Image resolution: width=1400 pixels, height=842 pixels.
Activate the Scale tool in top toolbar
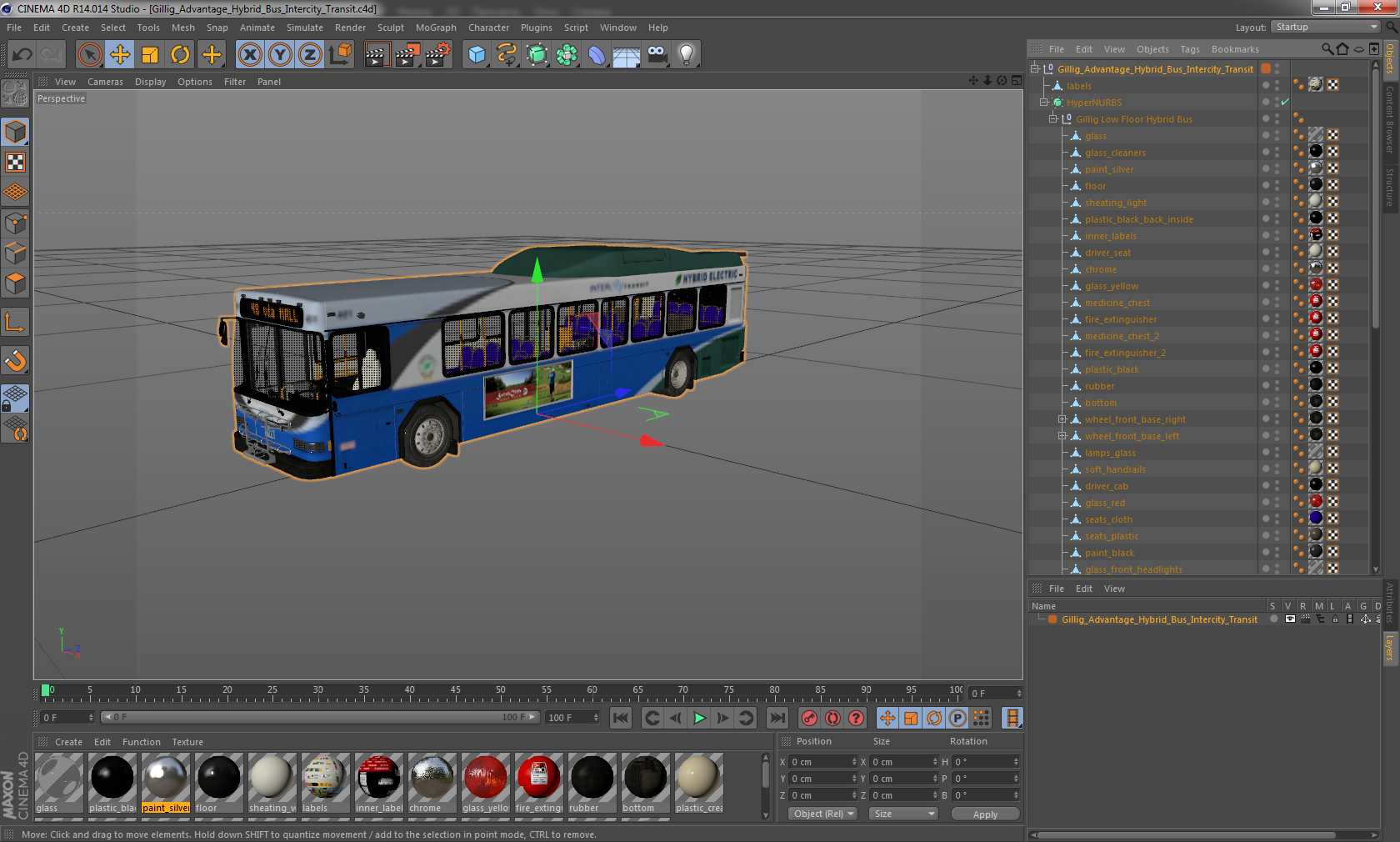(x=150, y=55)
